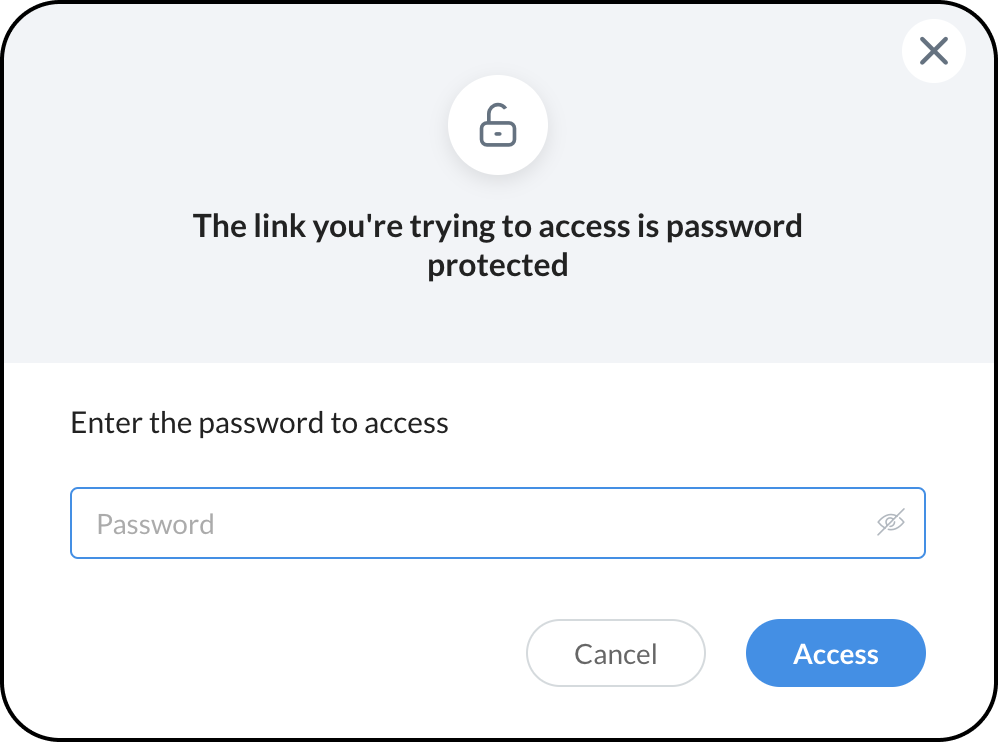This screenshot has width=998, height=742.
Task: Dismiss the dialog using the round X icon
Action: tap(933, 51)
